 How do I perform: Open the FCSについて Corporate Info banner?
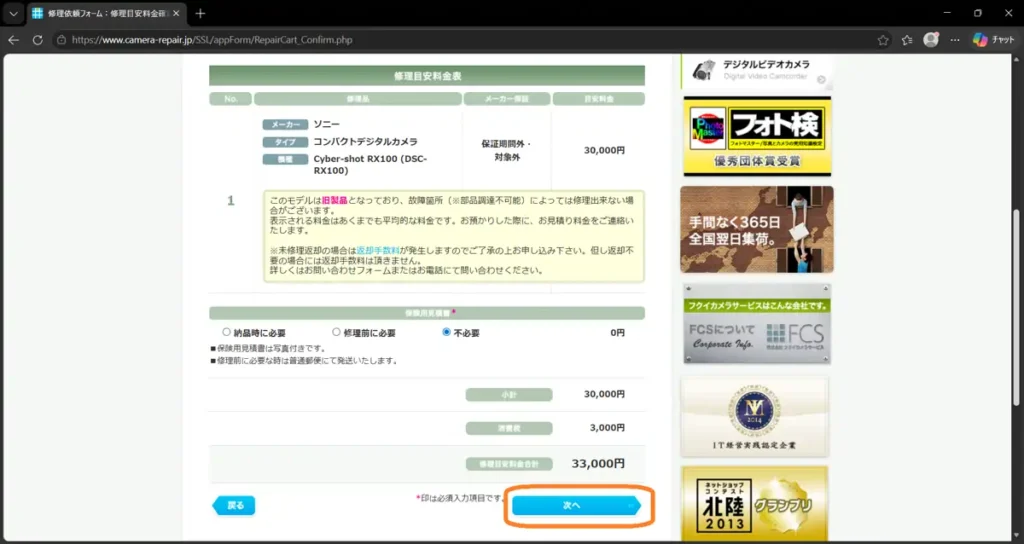coord(757,323)
